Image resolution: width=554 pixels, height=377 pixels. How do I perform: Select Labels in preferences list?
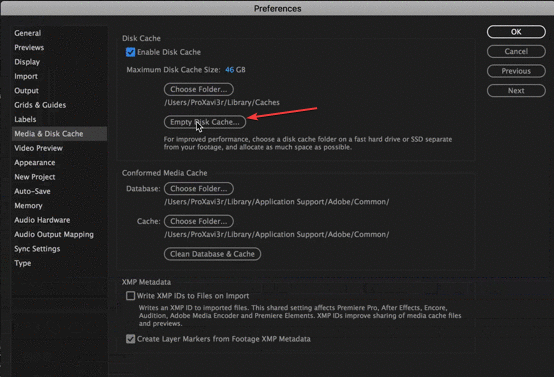click(x=25, y=119)
